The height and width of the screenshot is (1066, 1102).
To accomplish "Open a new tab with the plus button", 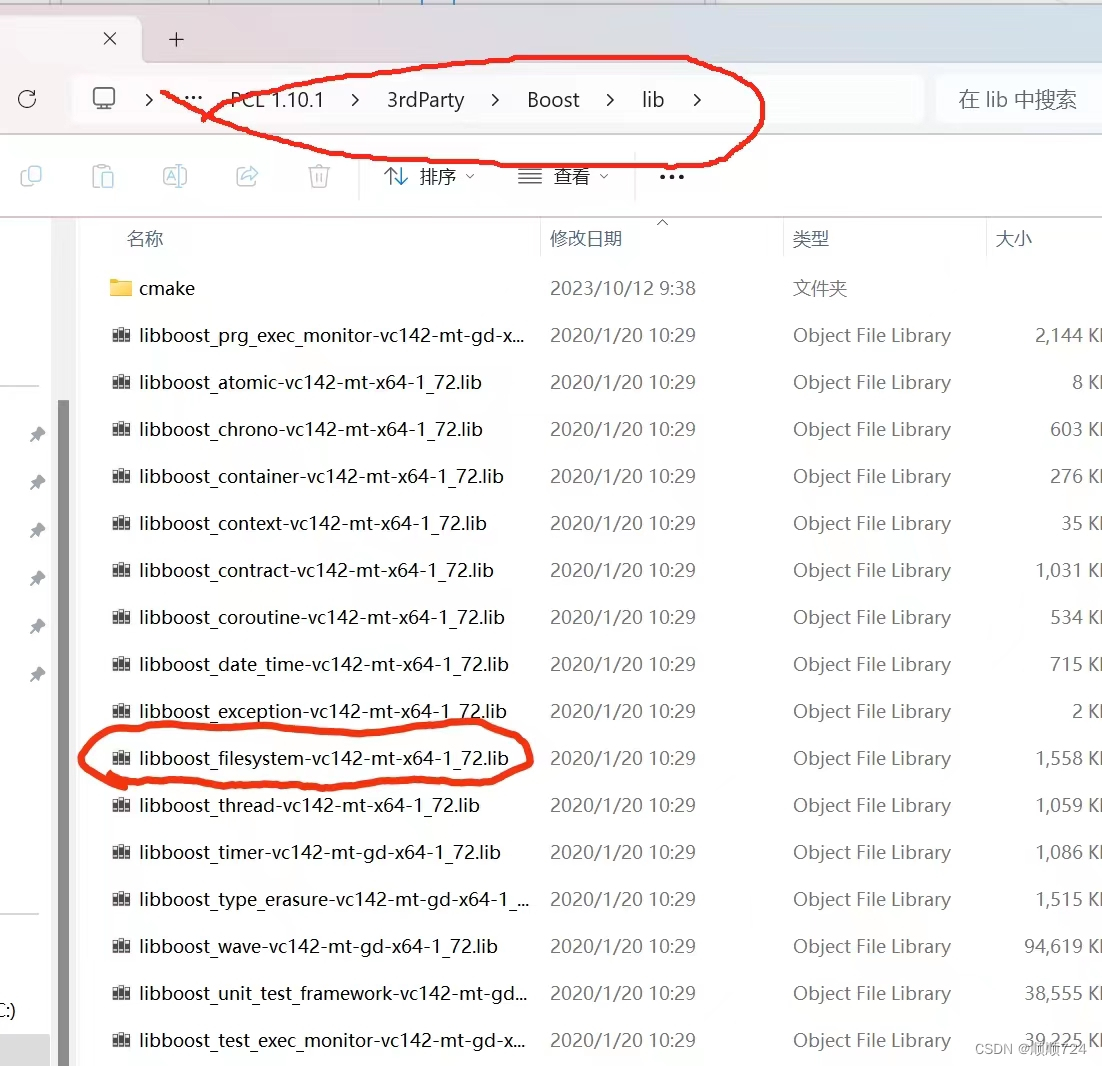I will (x=176, y=40).
